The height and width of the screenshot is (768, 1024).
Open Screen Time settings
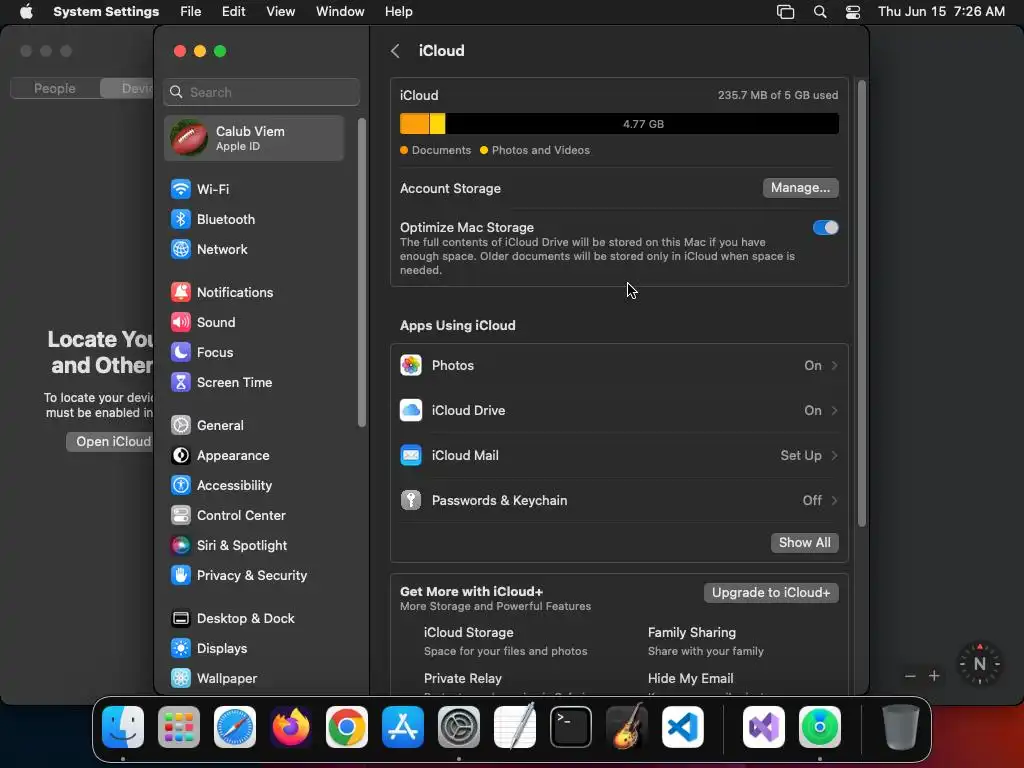(x=255, y=383)
